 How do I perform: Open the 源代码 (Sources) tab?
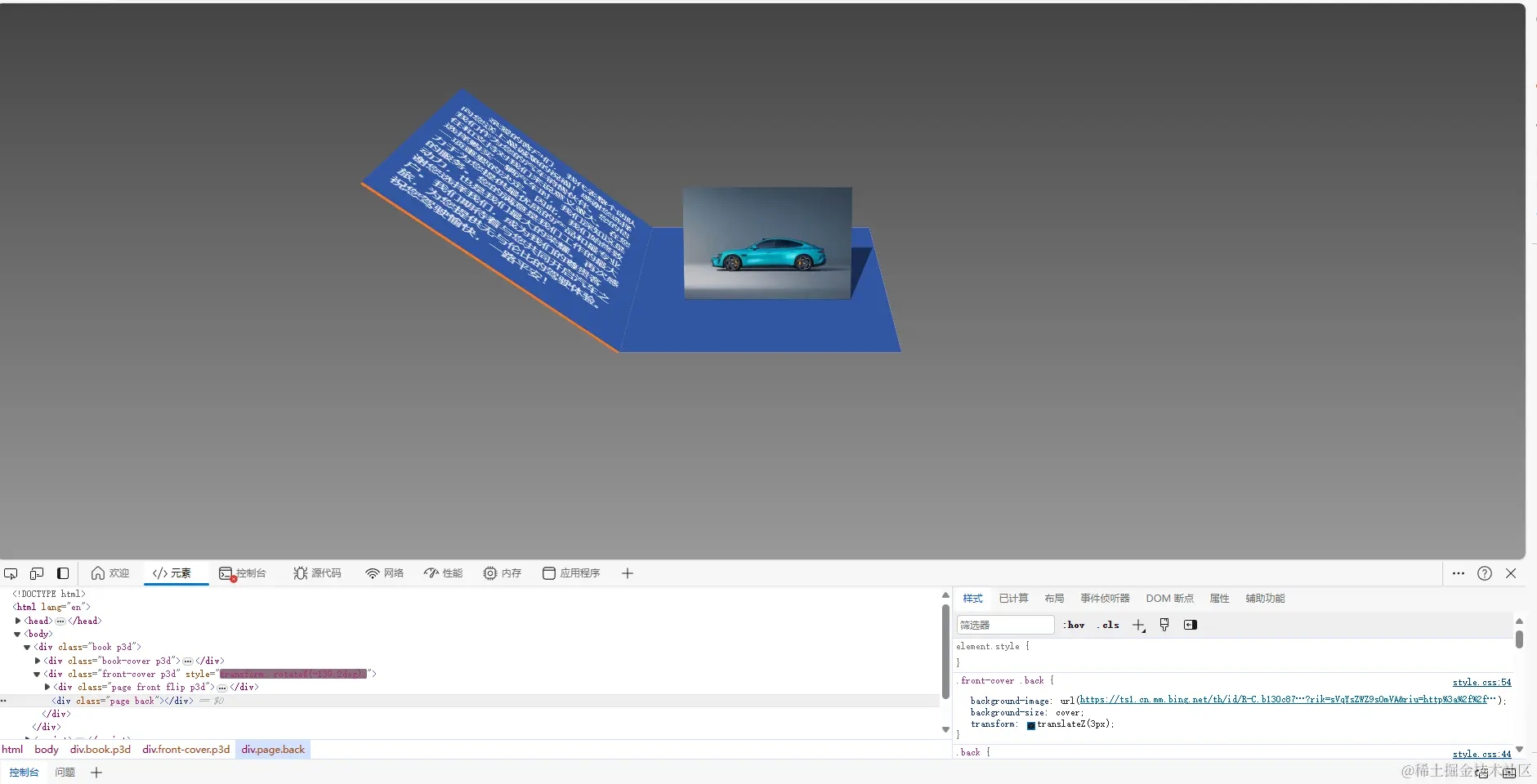click(317, 573)
